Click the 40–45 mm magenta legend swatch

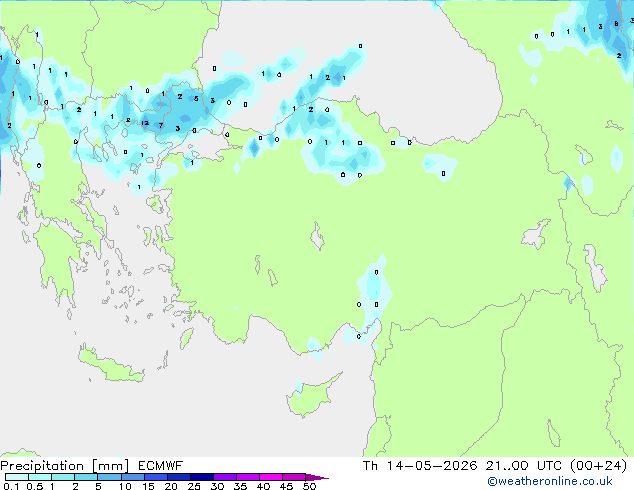[271, 477]
